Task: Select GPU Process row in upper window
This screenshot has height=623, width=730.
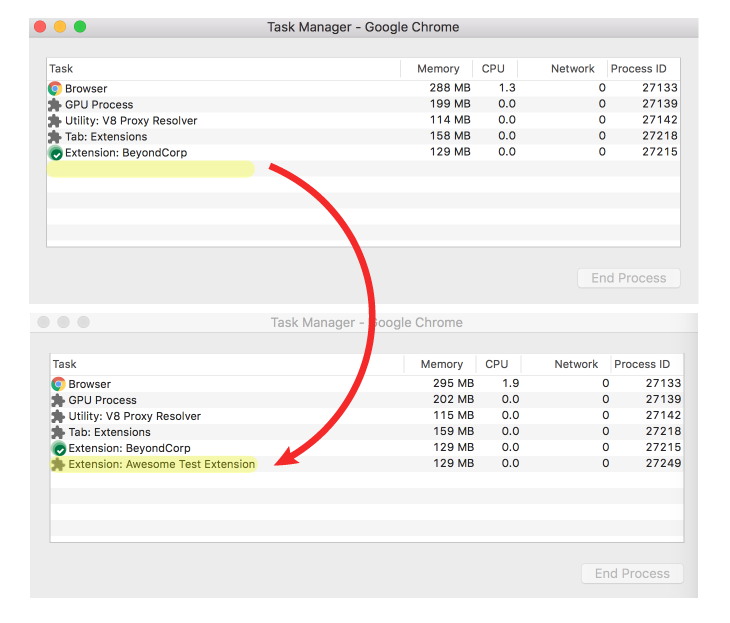Action: [x=363, y=104]
